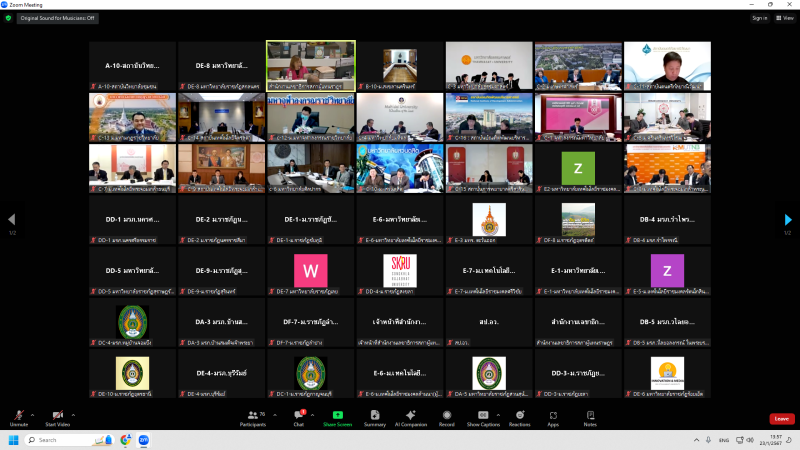Expand audio options arrow beside Unmute
Image resolution: width=800 pixels, height=450 pixels.
(33, 414)
